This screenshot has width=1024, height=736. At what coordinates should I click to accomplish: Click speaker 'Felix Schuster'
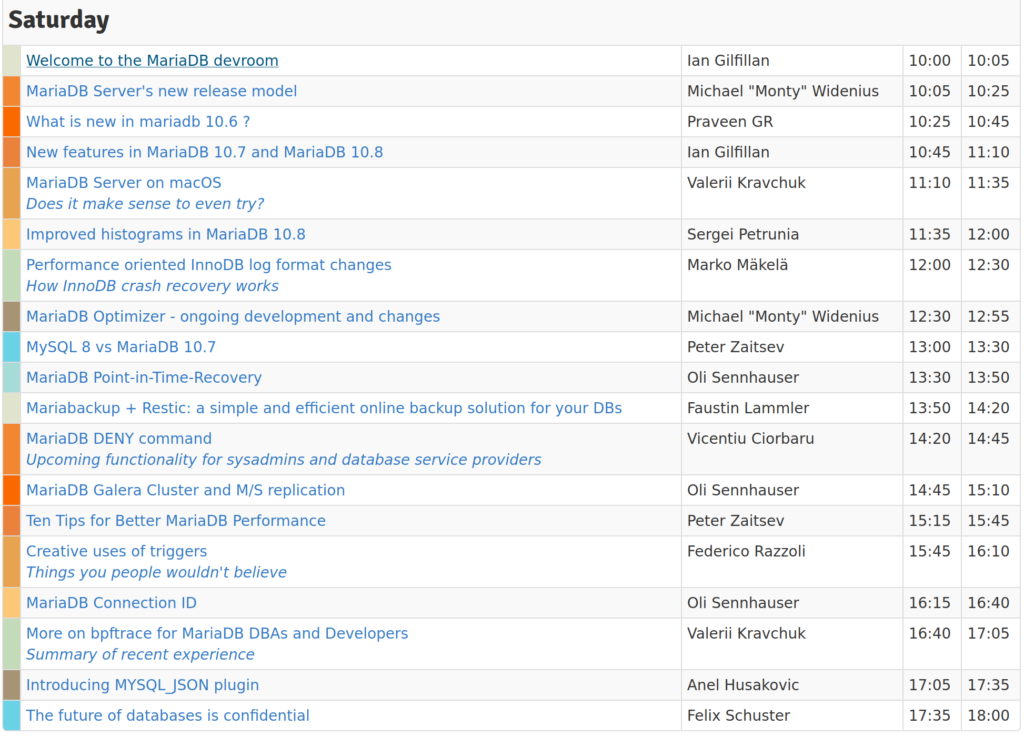pyautogui.click(x=738, y=716)
